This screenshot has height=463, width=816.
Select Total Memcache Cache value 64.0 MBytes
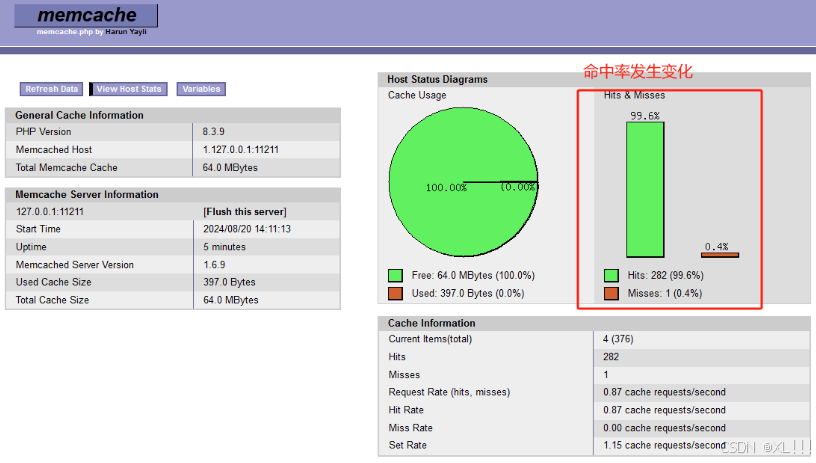(230, 168)
